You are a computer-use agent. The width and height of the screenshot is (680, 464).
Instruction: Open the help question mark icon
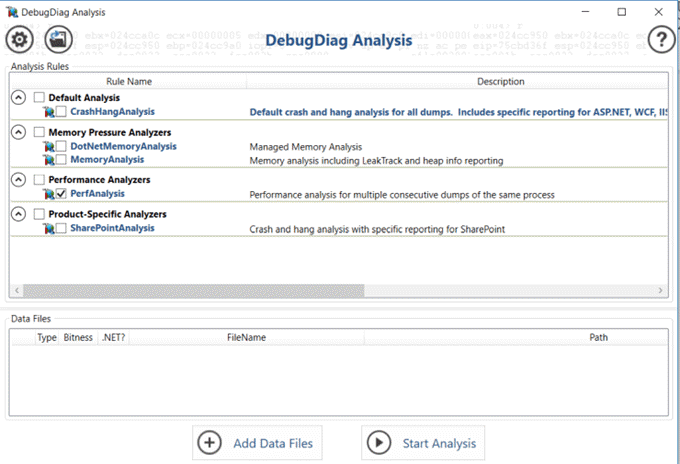click(x=662, y=40)
